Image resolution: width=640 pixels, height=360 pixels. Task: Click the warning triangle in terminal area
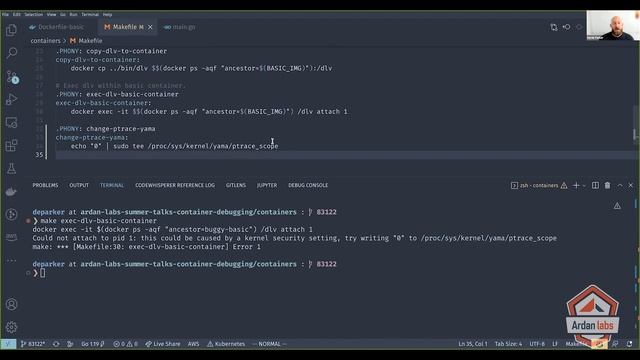(x=617, y=206)
